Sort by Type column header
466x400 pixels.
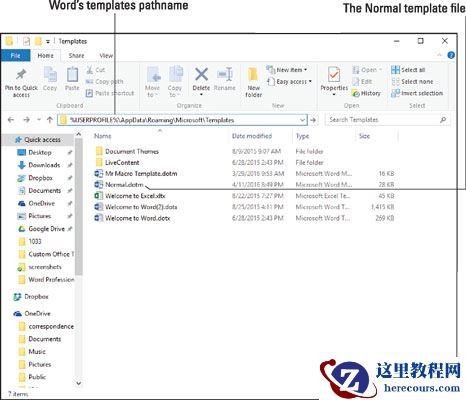302,136
